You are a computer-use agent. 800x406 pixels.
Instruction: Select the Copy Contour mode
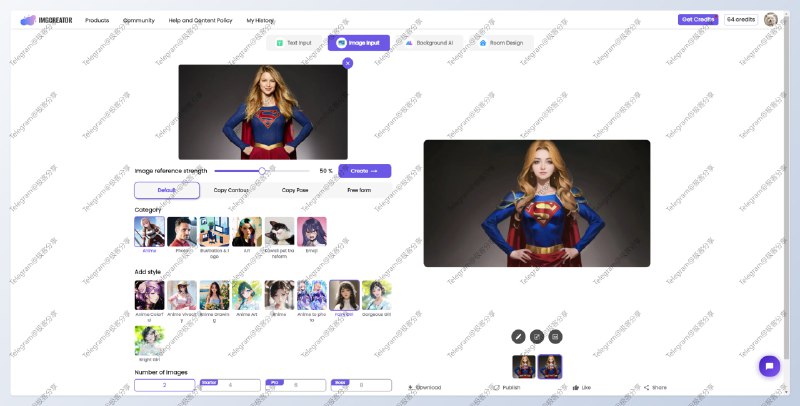[231, 190]
